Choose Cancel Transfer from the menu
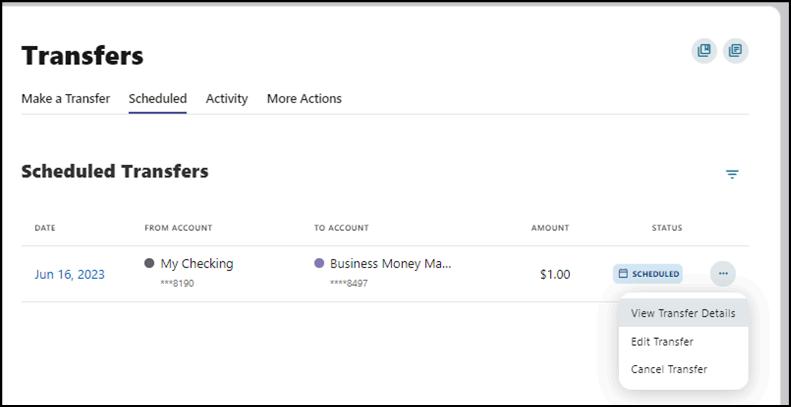 669,369
